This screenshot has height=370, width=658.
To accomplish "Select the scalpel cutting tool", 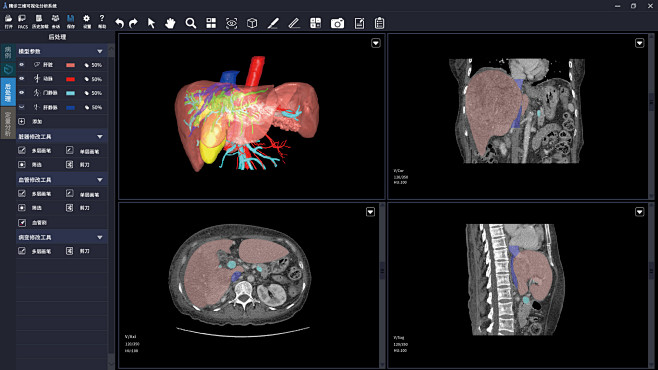I will click(x=273, y=23).
